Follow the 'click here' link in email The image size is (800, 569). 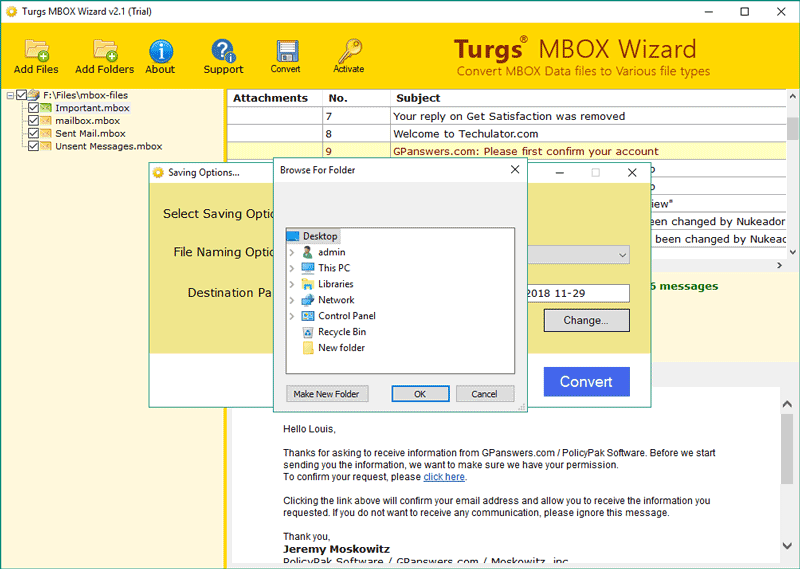[x=444, y=477]
